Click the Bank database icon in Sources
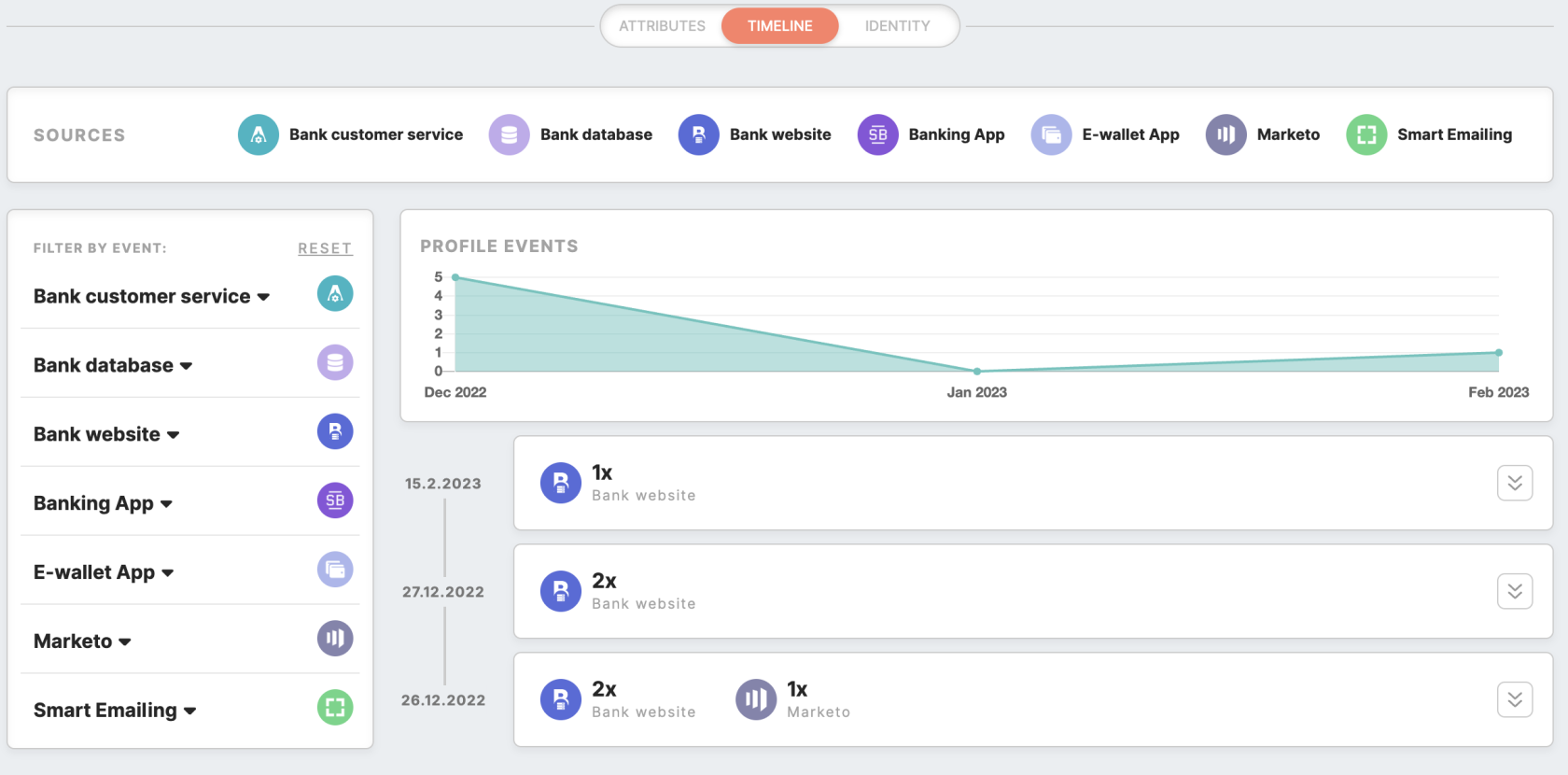Screen dimensions: 1568x775 tap(510, 134)
